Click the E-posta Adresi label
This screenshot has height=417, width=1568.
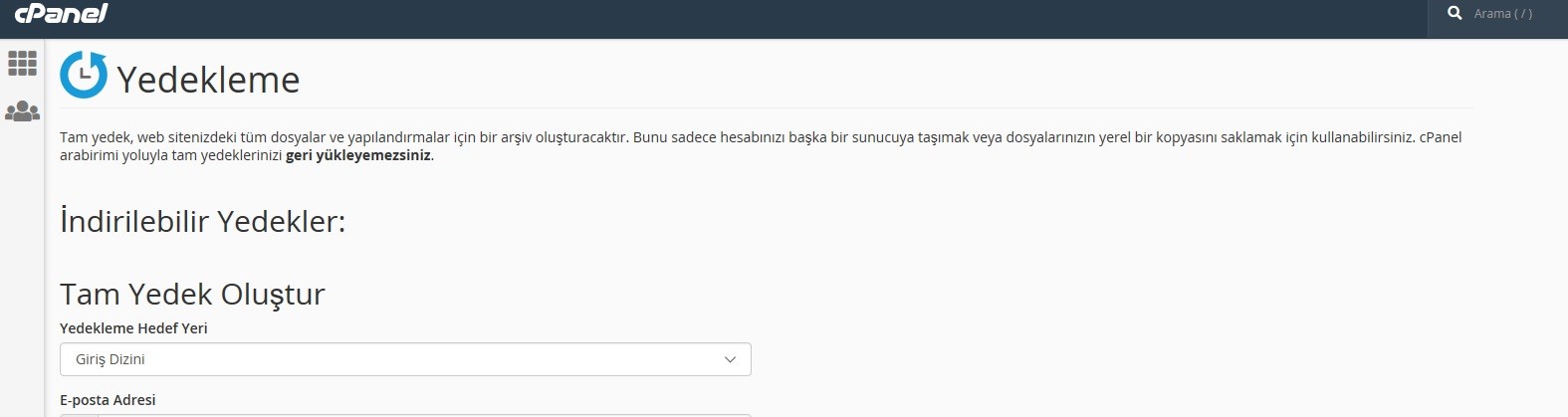(108, 400)
